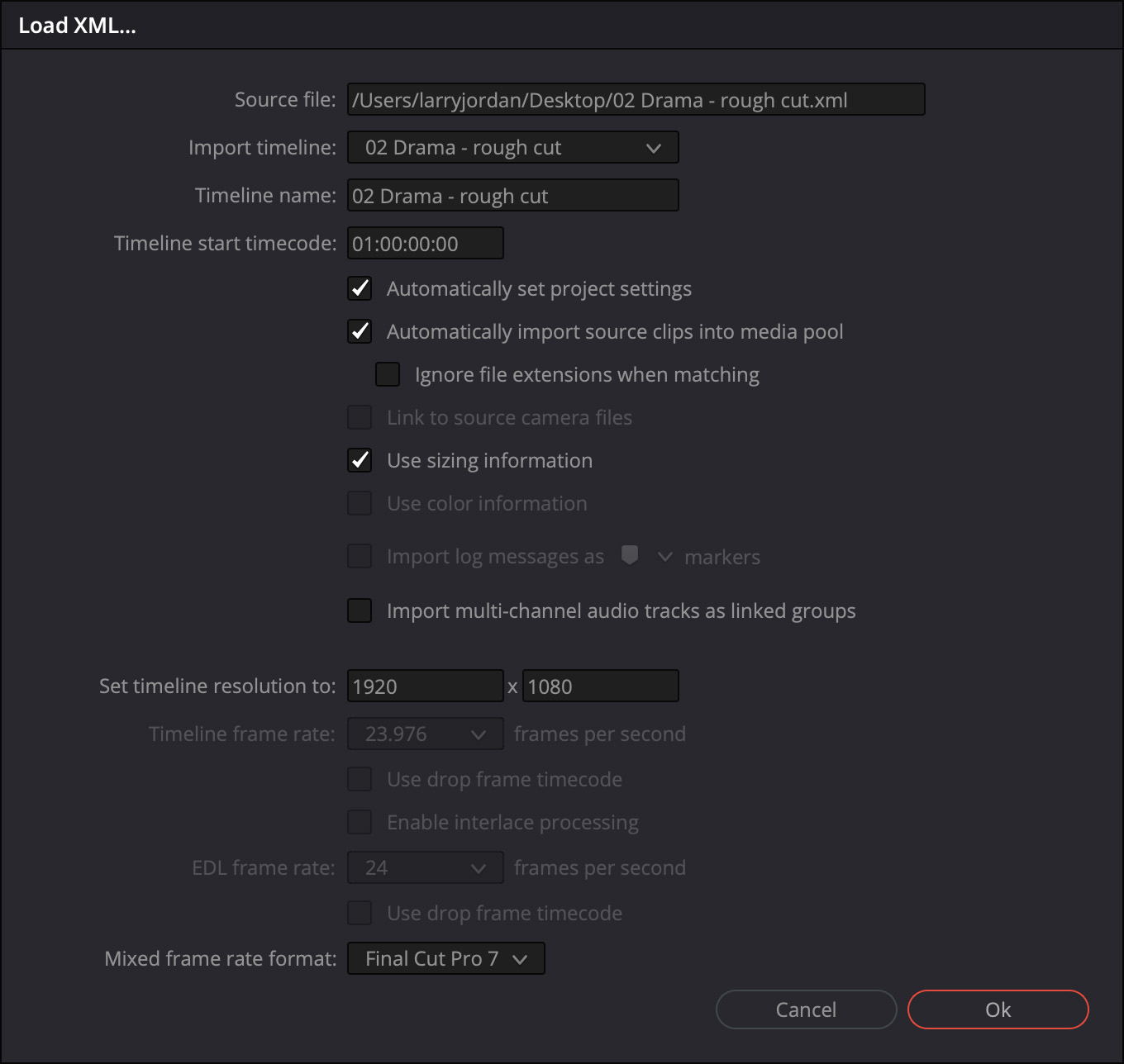Enable Ignore file extensions when matching
This screenshot has height=1064, width=1124.
(x=388, y=374)
